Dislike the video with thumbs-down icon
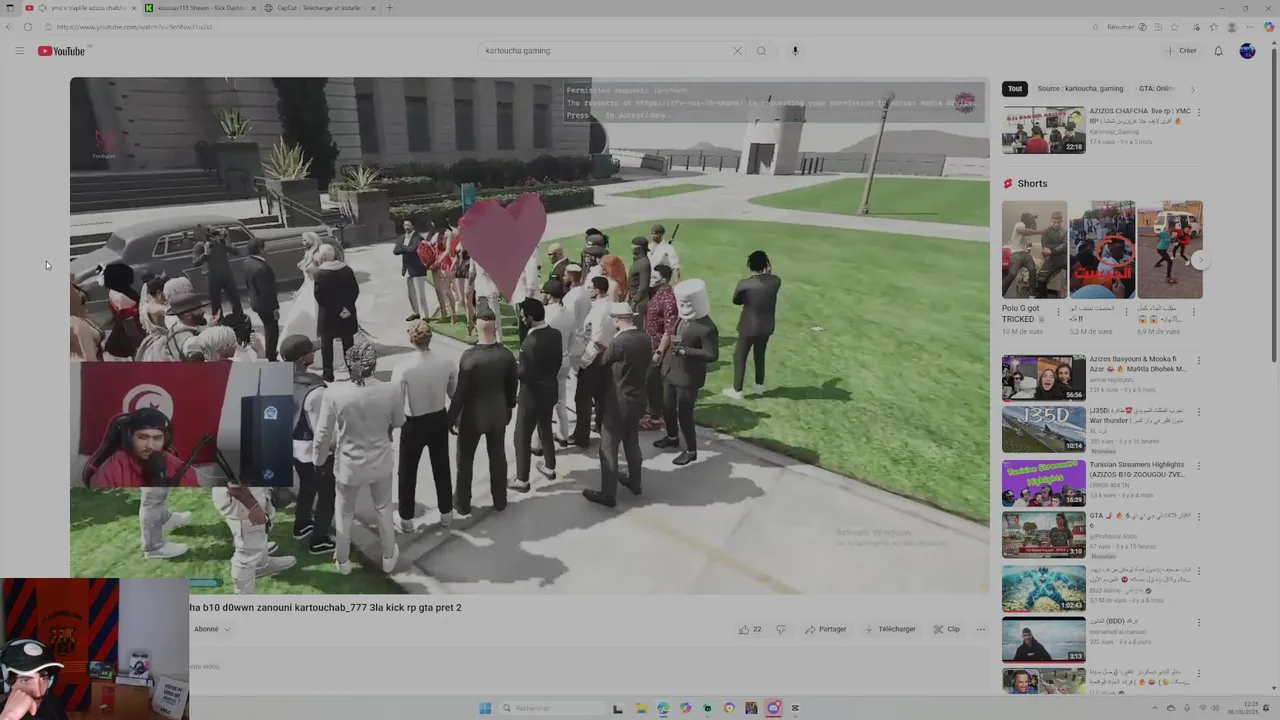 point(781,629)
